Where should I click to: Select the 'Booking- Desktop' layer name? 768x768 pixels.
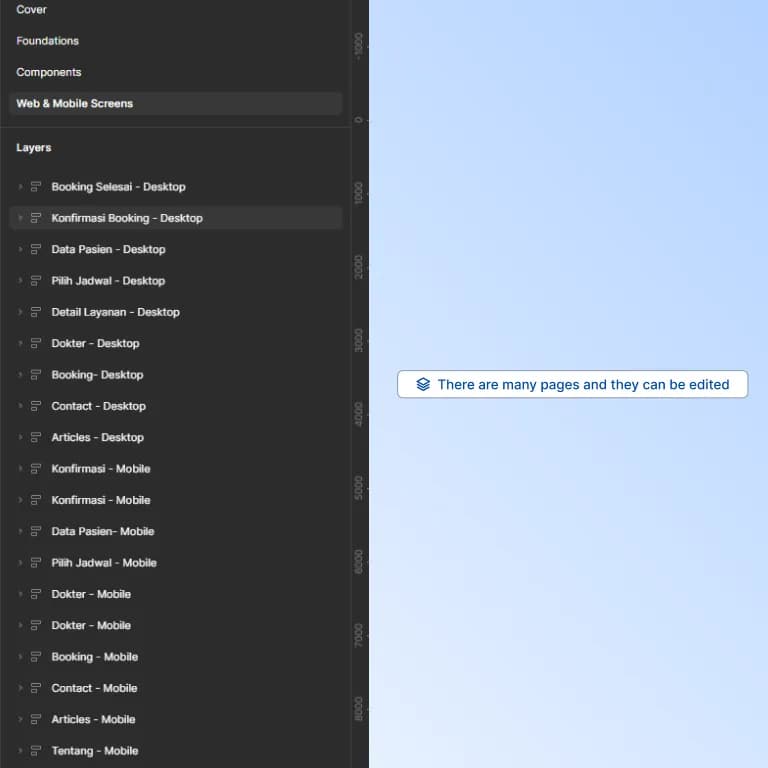(97, 375)
